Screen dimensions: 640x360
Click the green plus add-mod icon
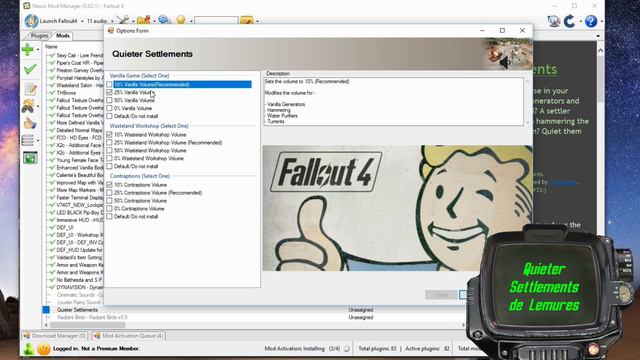[x=28, y=50]
